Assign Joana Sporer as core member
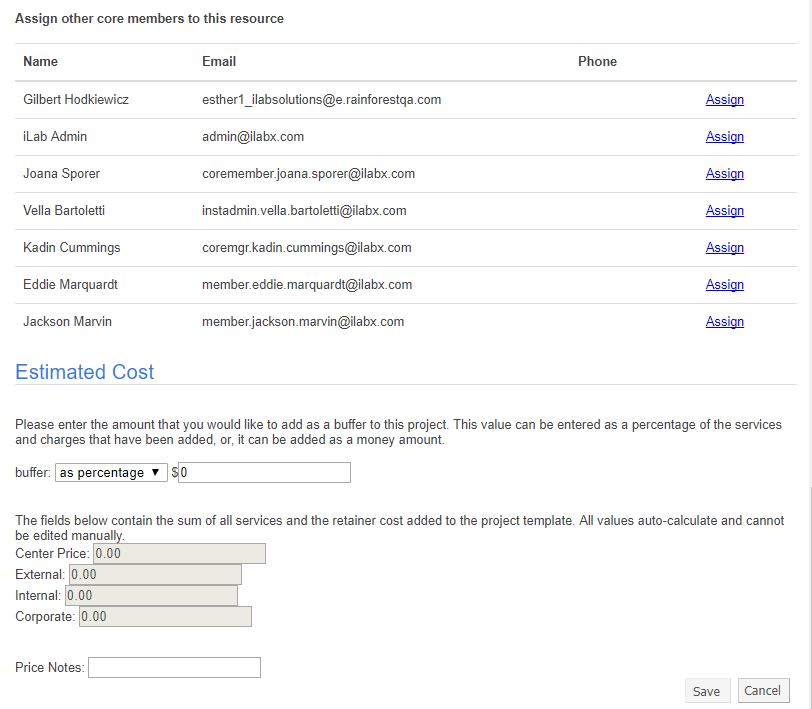Image resolution: width=812 pixels, height=709 pixels. coord(724,174)
